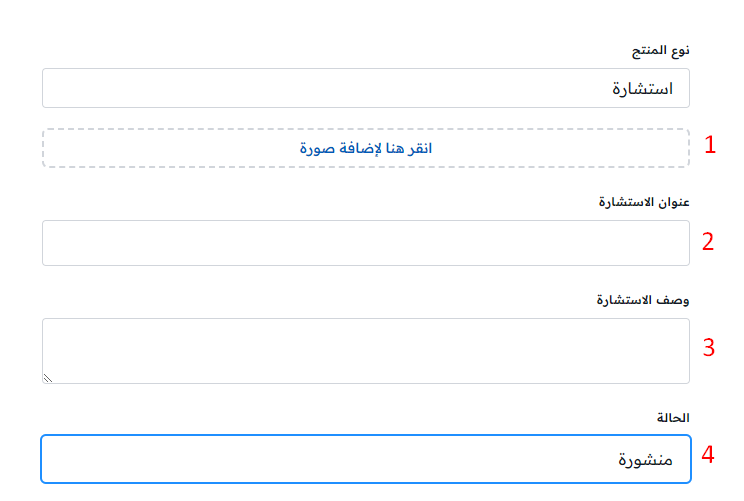744x501 pixels.
Task: Select the استشارة value in product type
Action: pos(642,88)
